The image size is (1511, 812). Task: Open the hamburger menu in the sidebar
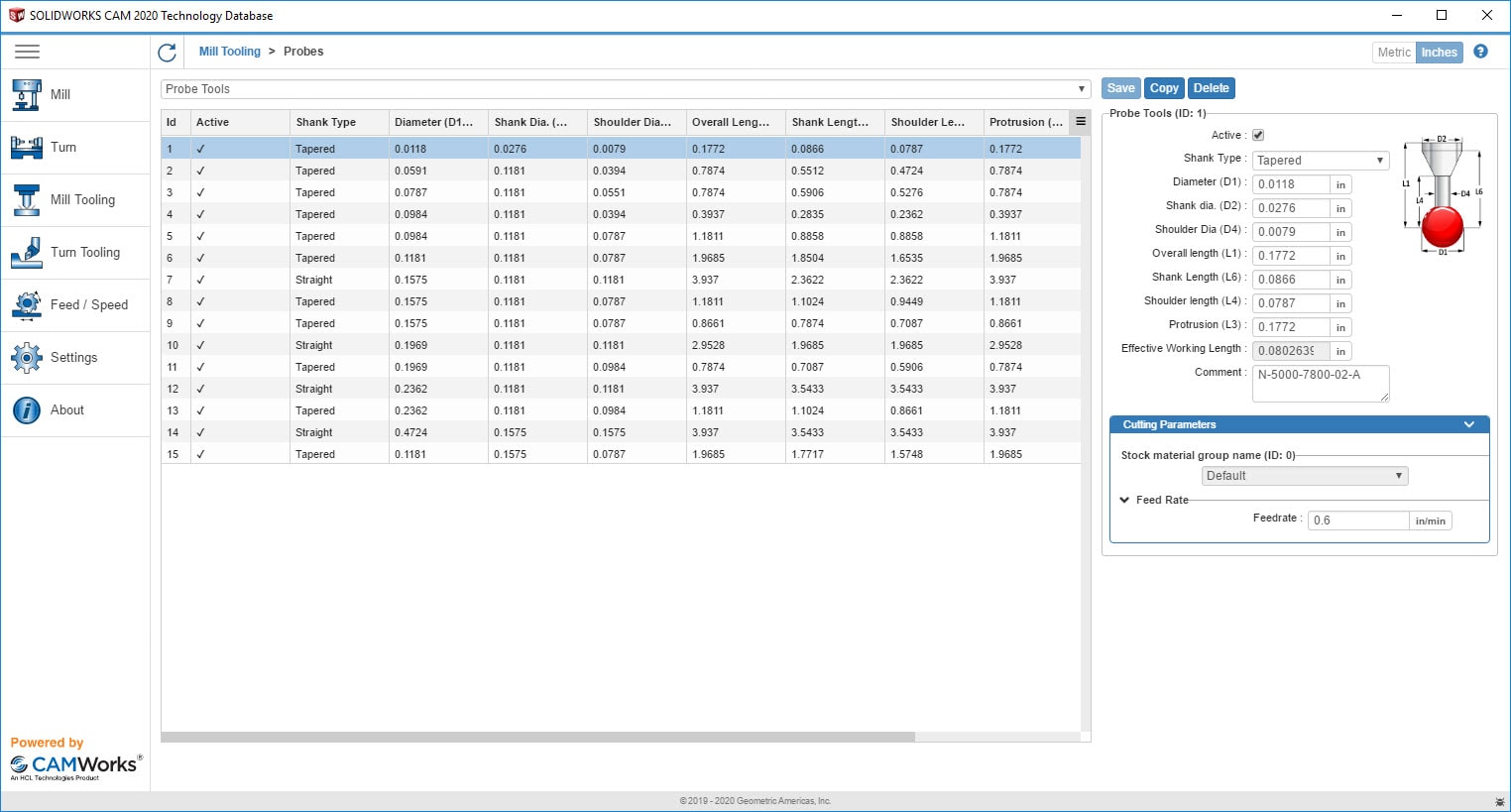tap(27, 52)
